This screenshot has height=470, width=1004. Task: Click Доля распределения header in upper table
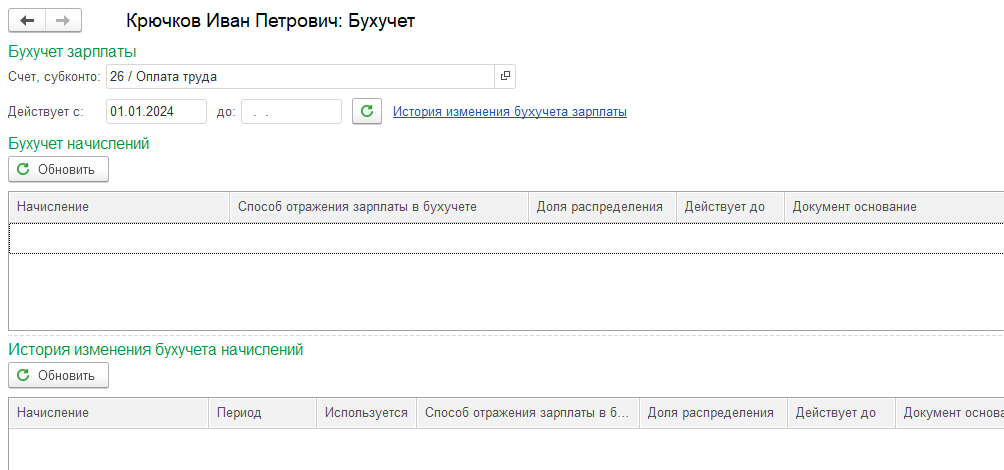(603, 207)
